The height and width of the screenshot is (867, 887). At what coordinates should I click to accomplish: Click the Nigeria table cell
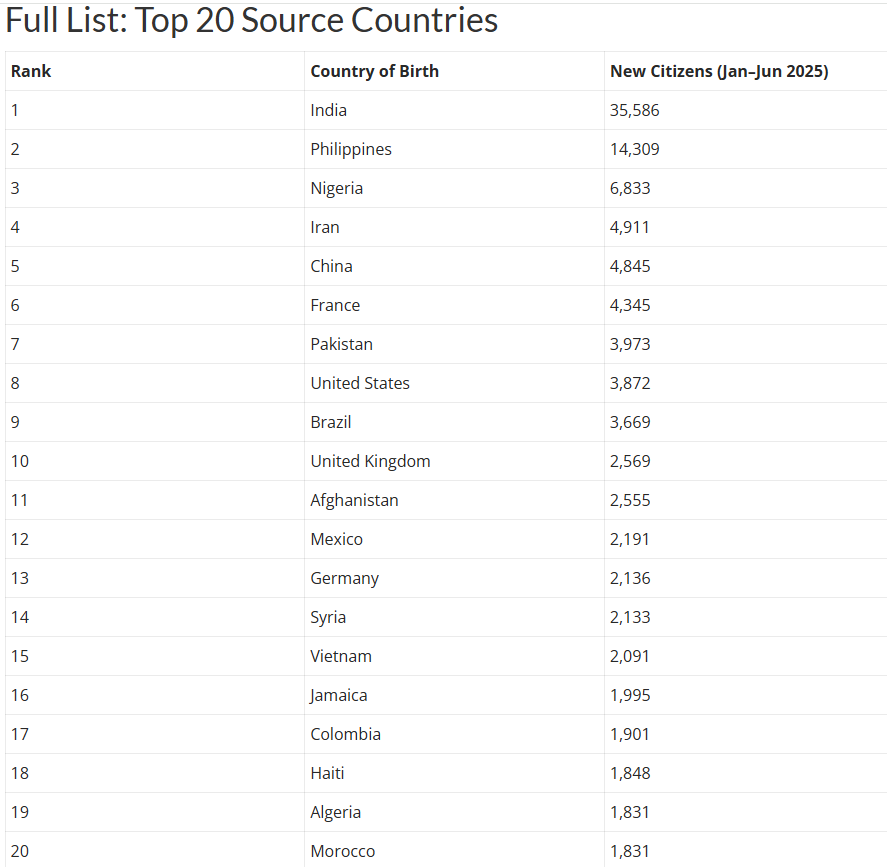(x=337, y=188)
